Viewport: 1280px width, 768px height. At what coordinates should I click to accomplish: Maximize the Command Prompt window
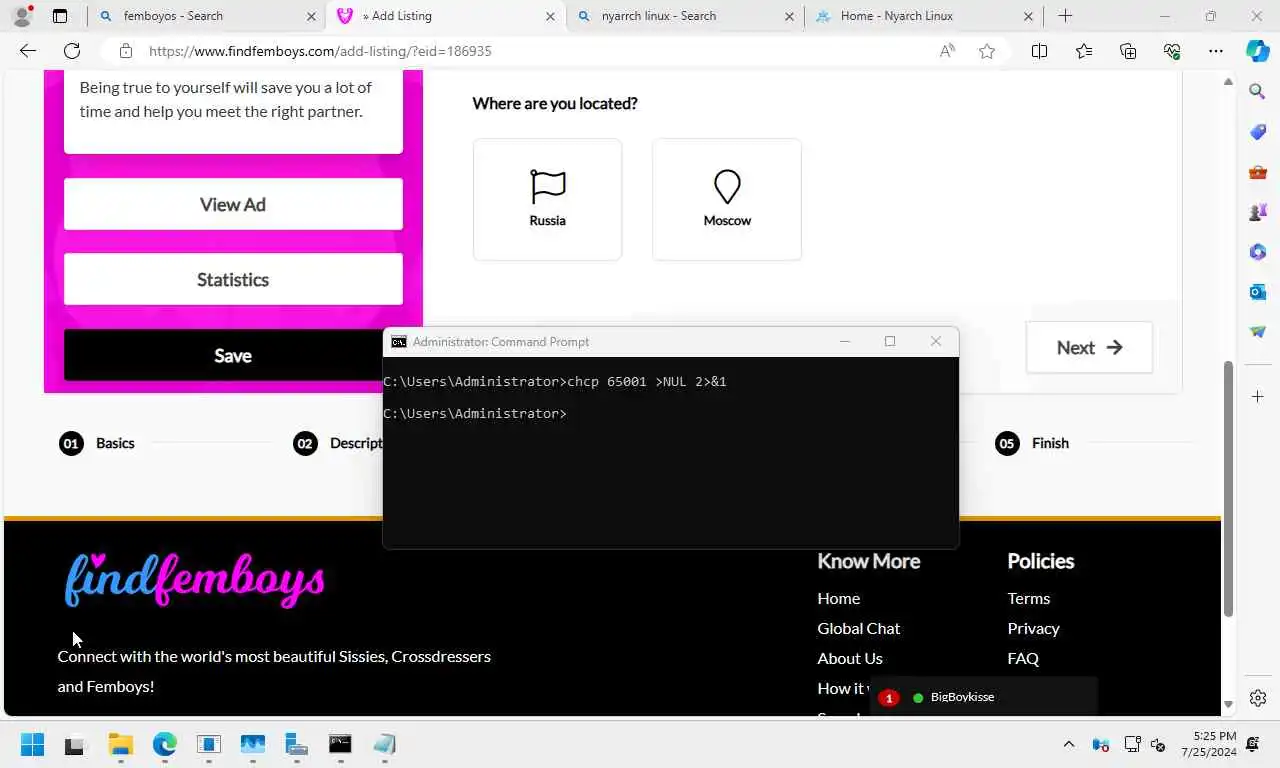click(x=890, y=342)
